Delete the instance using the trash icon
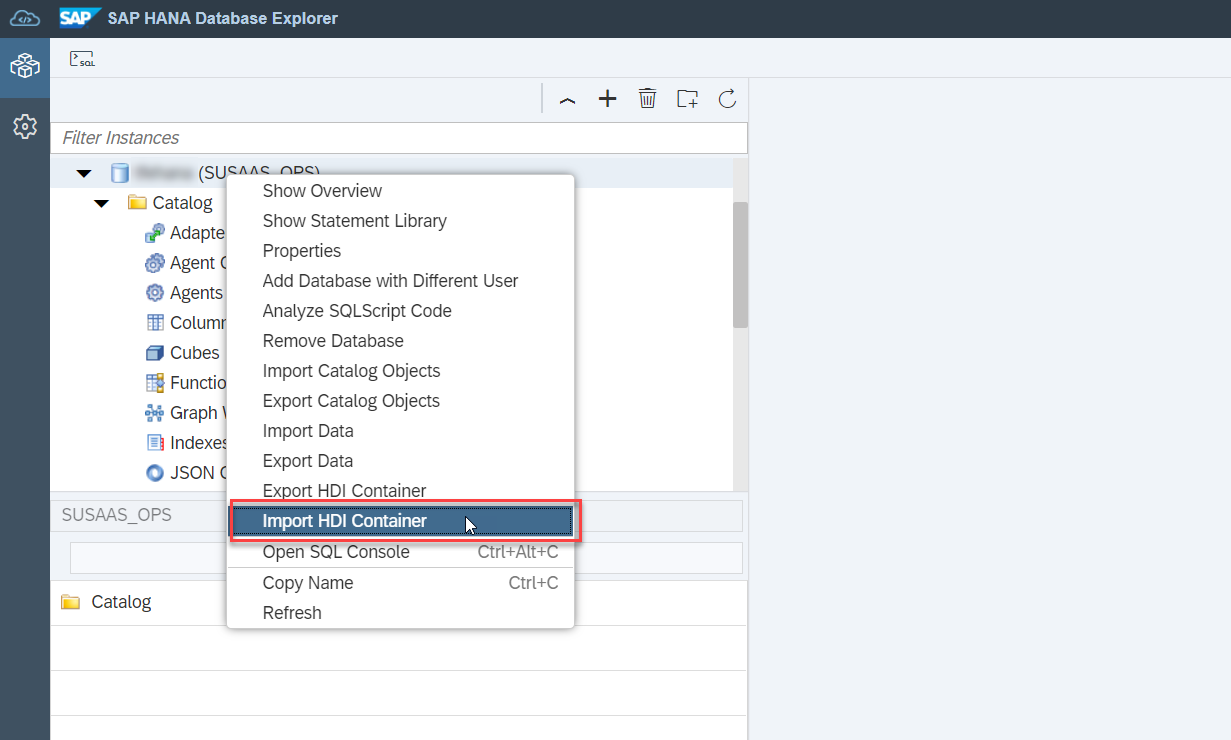1231x740 pixels. pos(647,99)
